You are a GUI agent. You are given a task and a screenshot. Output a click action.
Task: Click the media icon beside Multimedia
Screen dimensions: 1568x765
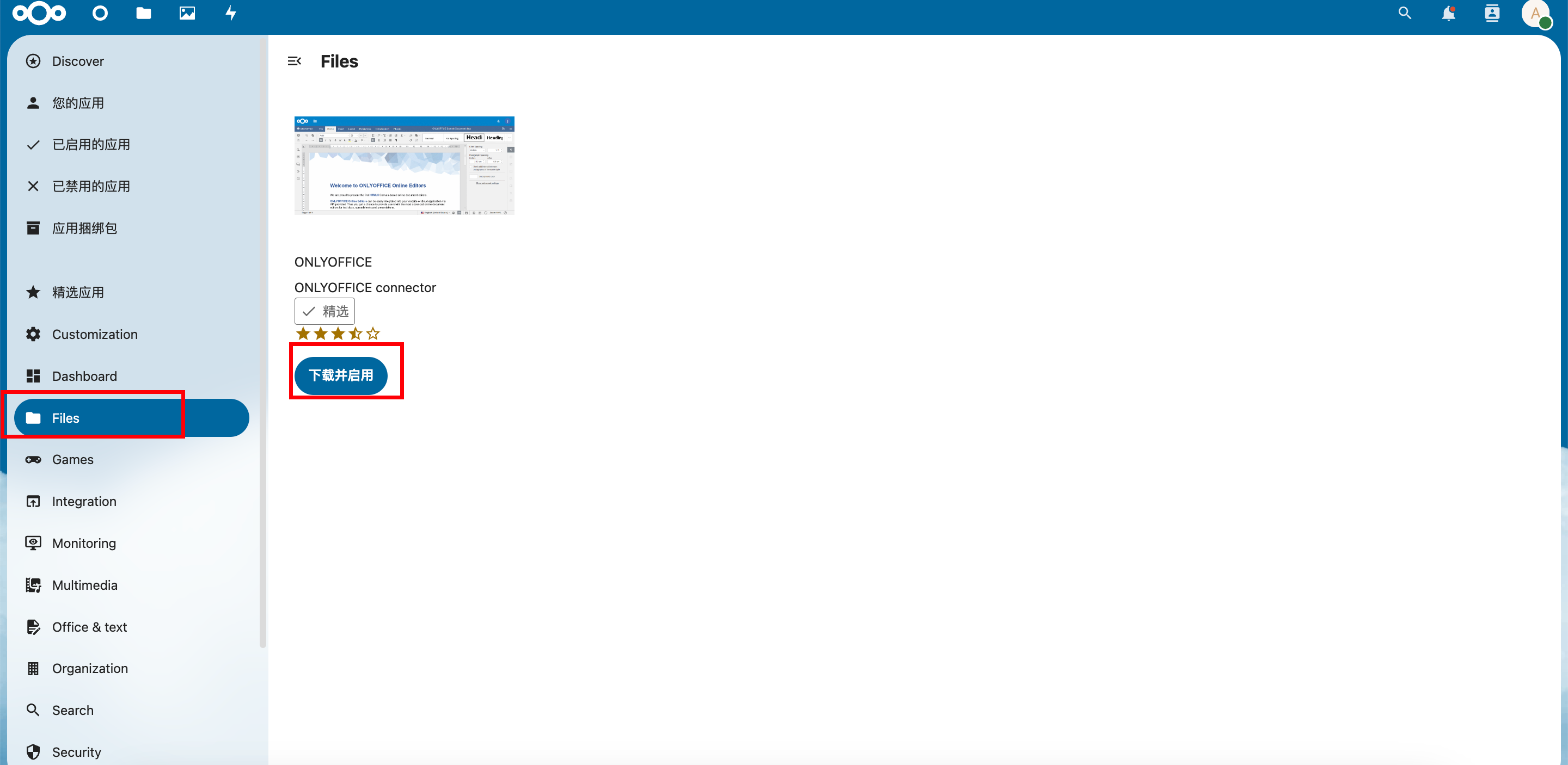(33, 585)
